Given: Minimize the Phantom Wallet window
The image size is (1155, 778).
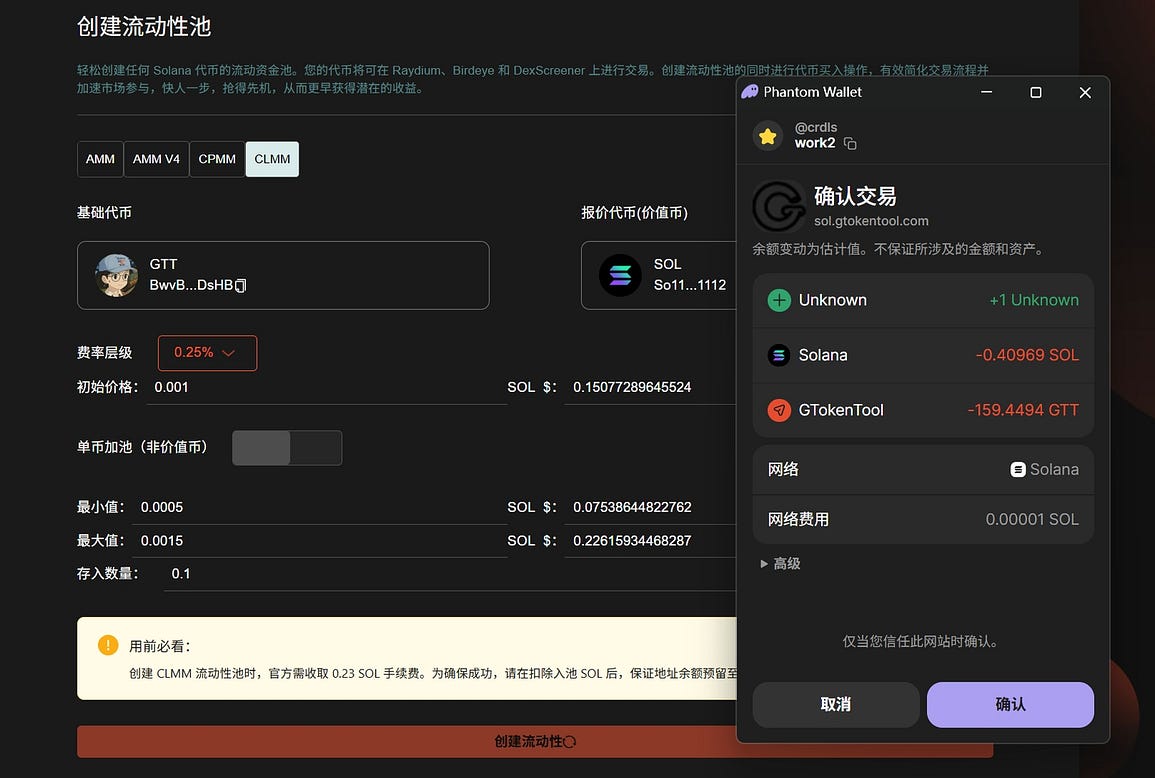Looking at the screenshot, I should 986,92.
